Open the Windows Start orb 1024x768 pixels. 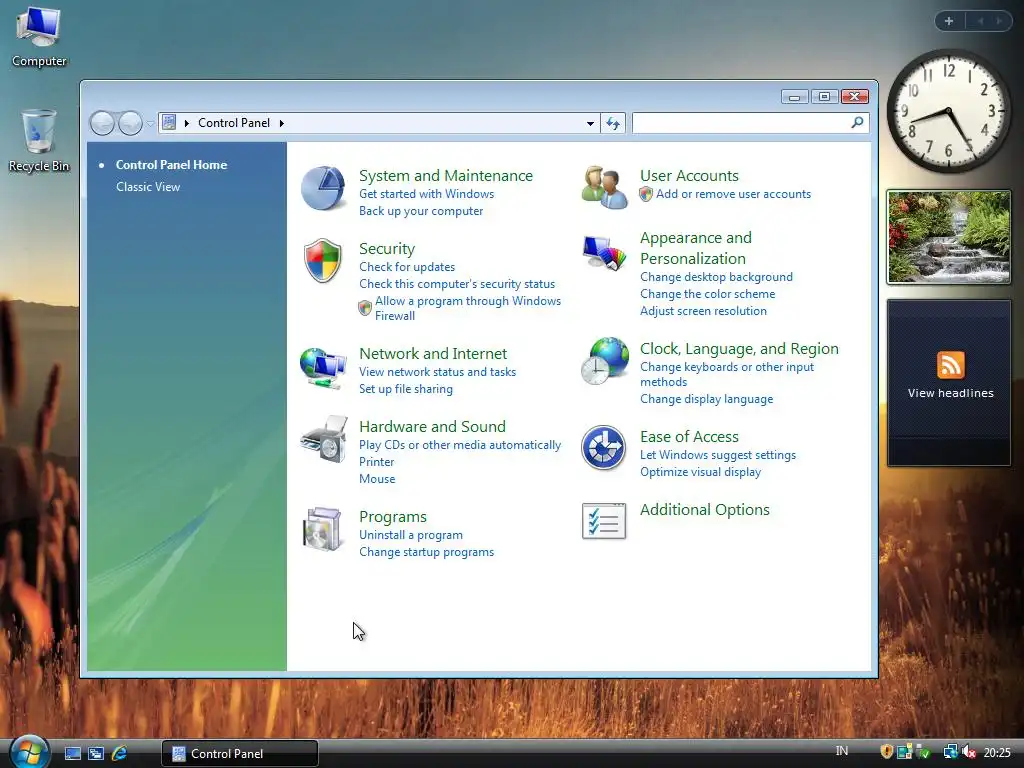coord(29,752)
